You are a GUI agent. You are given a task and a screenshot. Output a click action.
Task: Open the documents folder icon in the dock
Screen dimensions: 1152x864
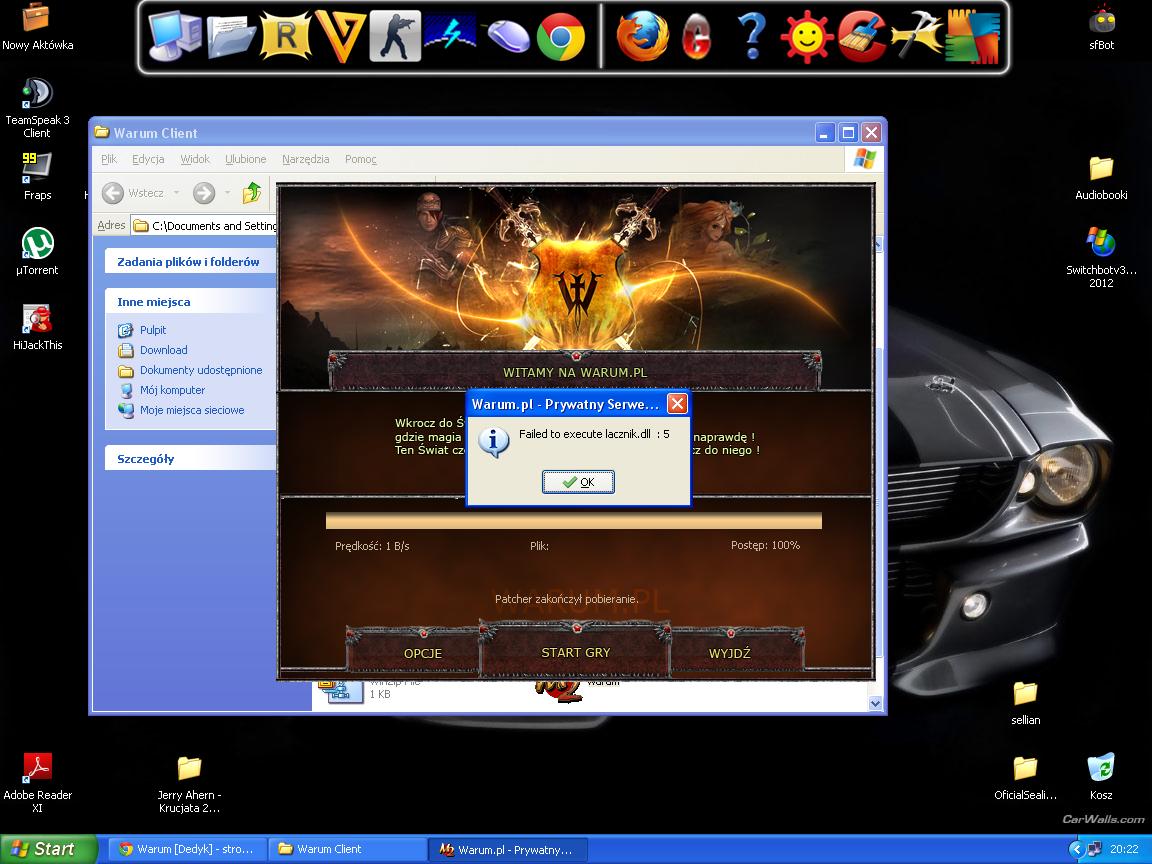[231, 37]
